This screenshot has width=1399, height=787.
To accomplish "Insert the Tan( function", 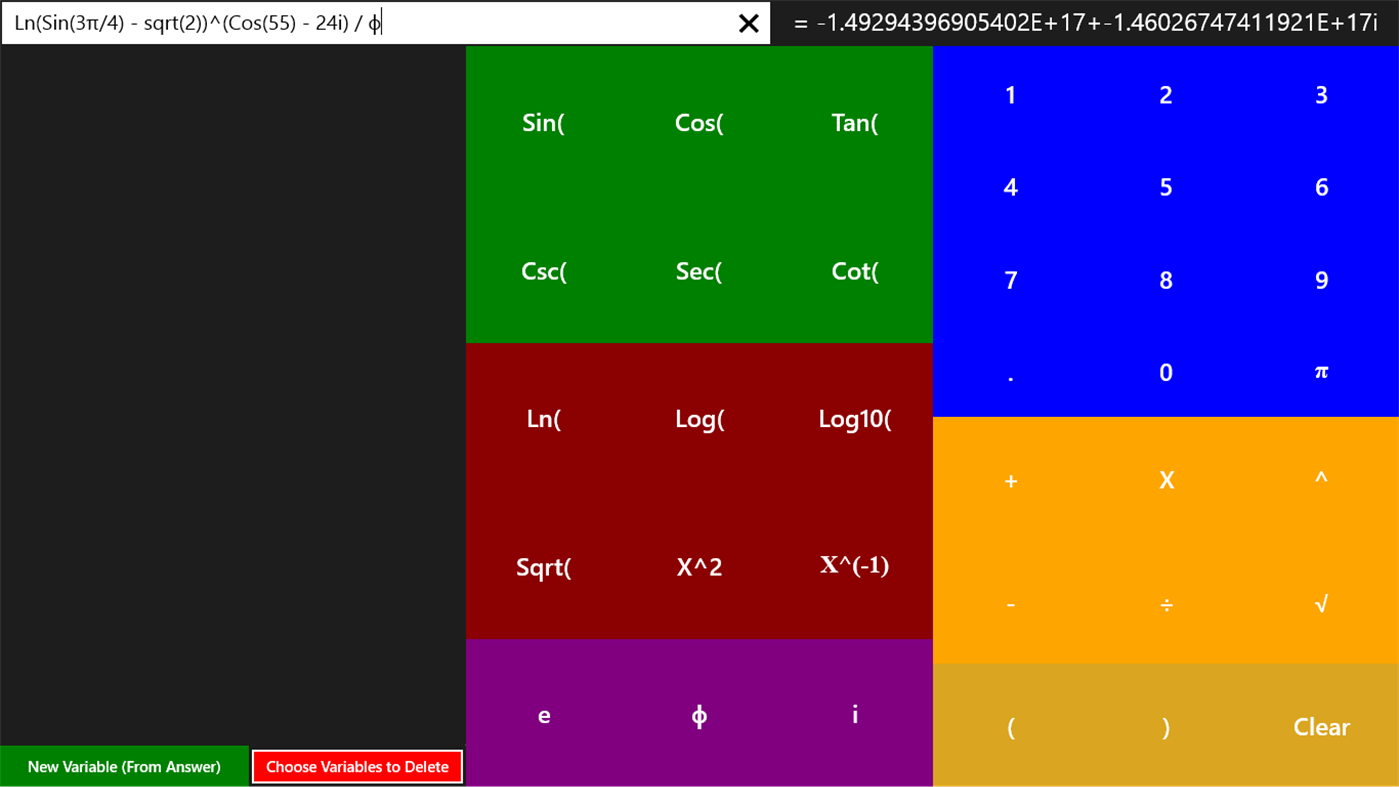I will pos(854,122).
